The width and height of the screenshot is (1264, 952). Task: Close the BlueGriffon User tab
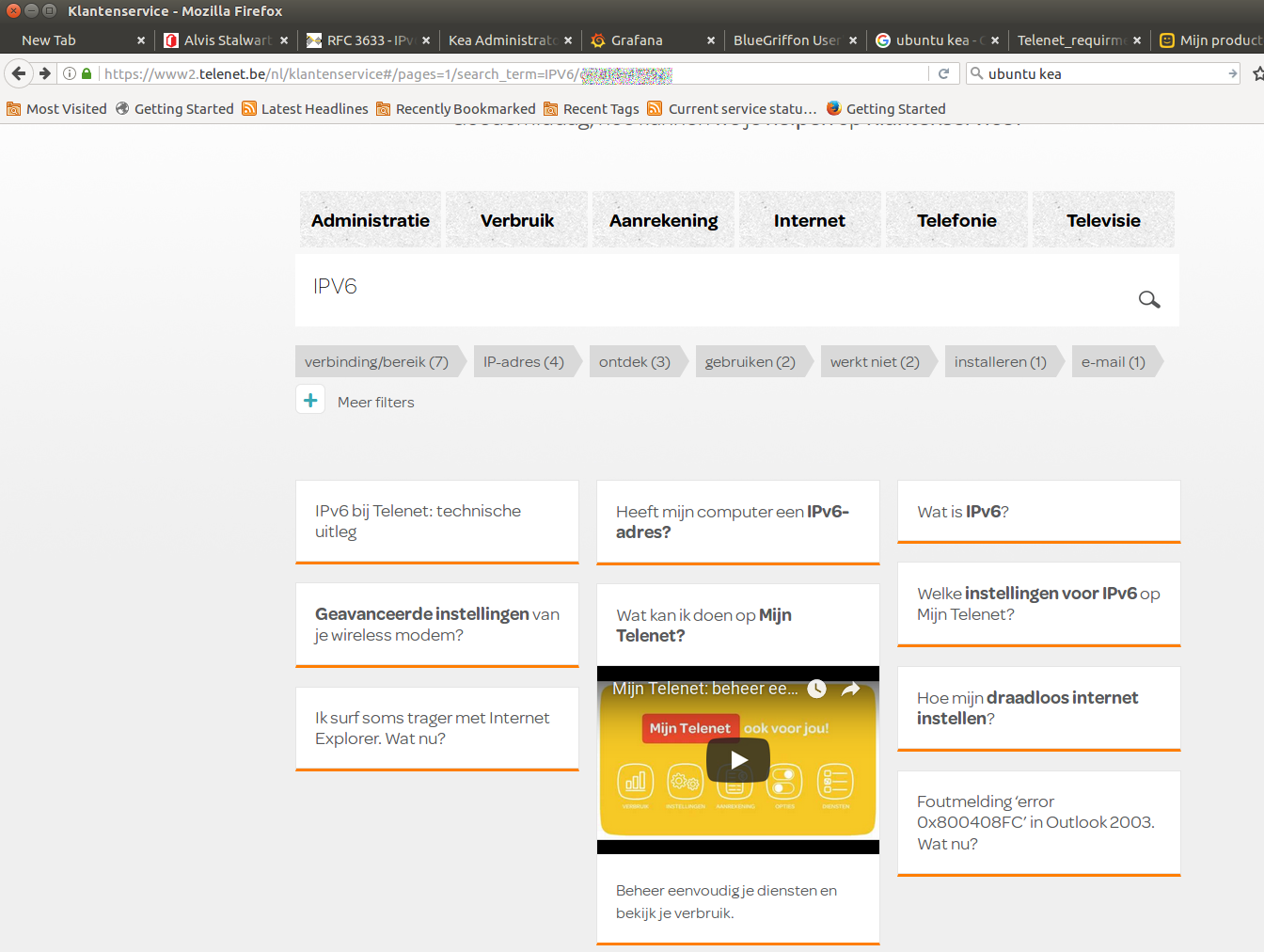click(853, 40)
